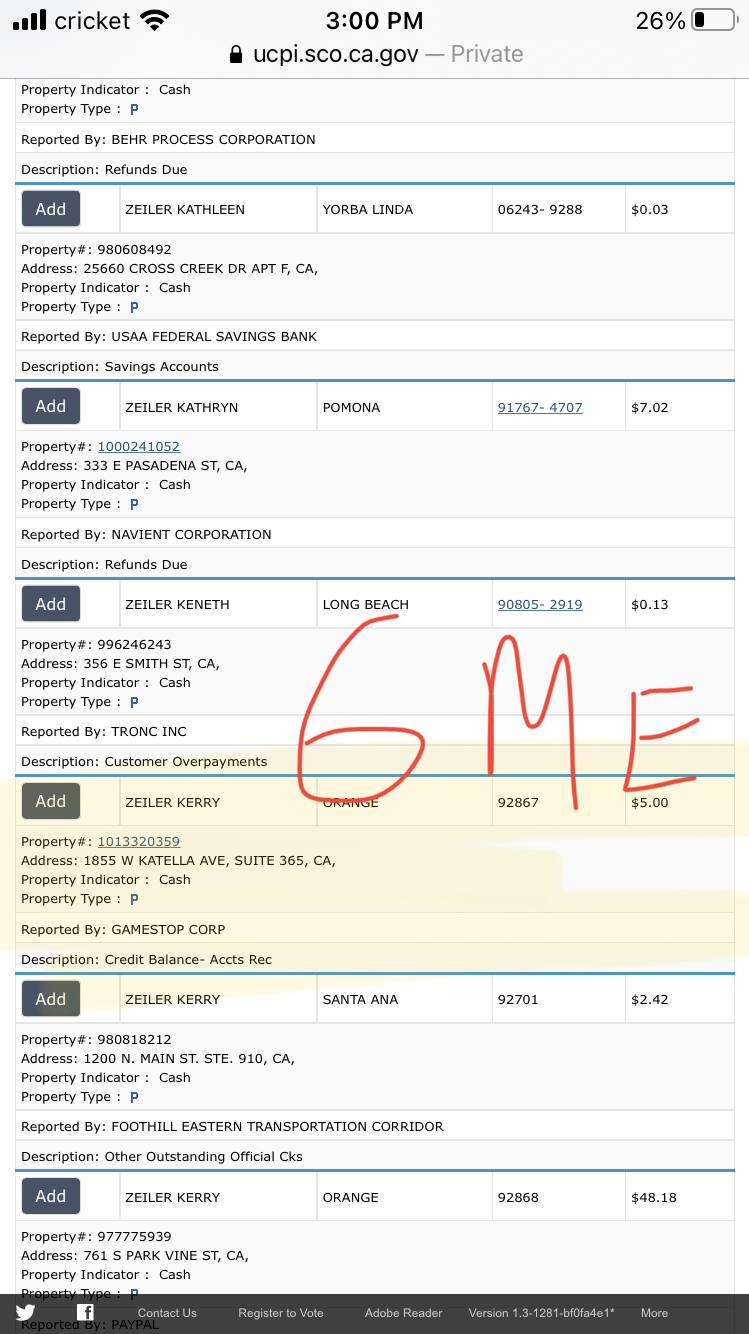Screen dimensions: 749x1334
Task: Open Property Type P for property 1000241052
Action: click(x=134, y=504)
